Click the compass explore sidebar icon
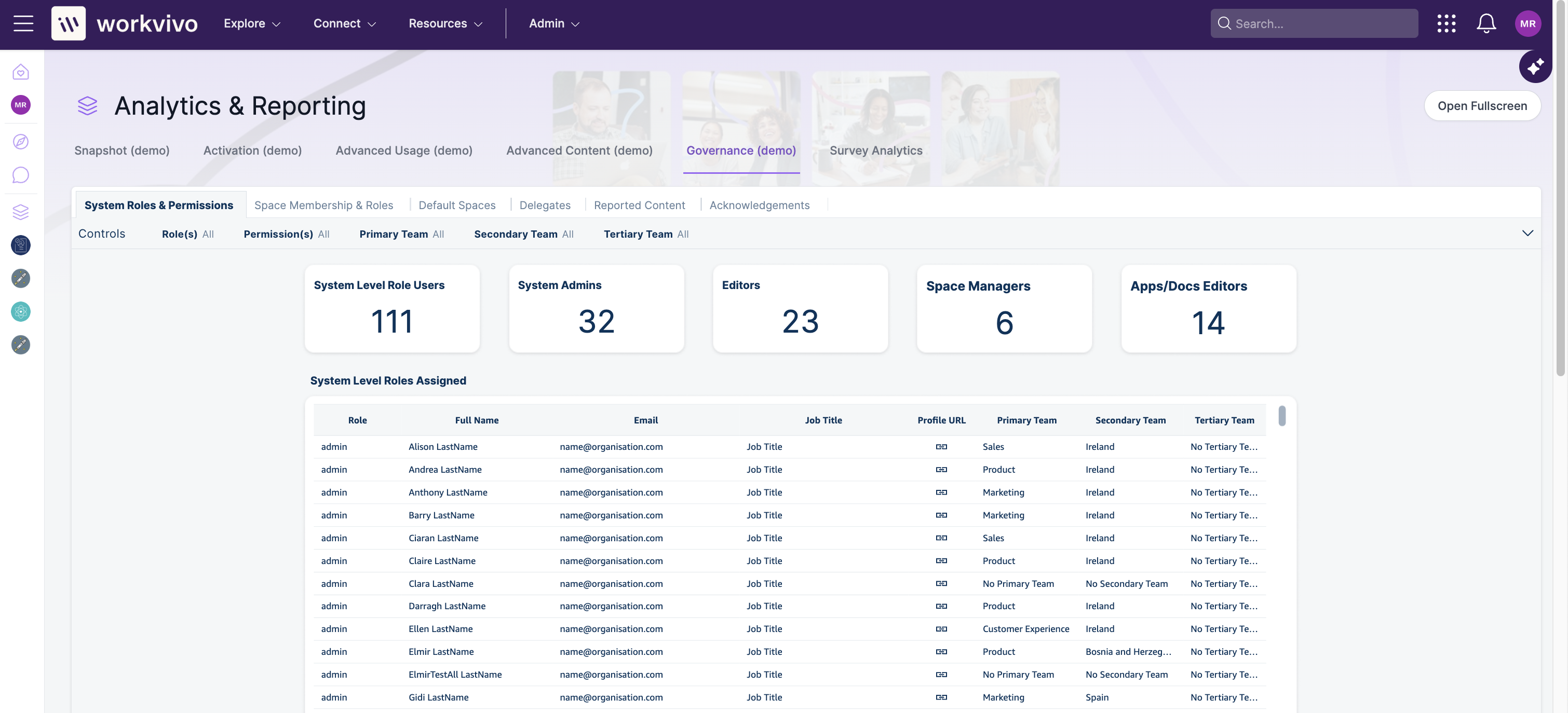The height and width of the screenshot is (713, 1568). click(x=21, y=142)
